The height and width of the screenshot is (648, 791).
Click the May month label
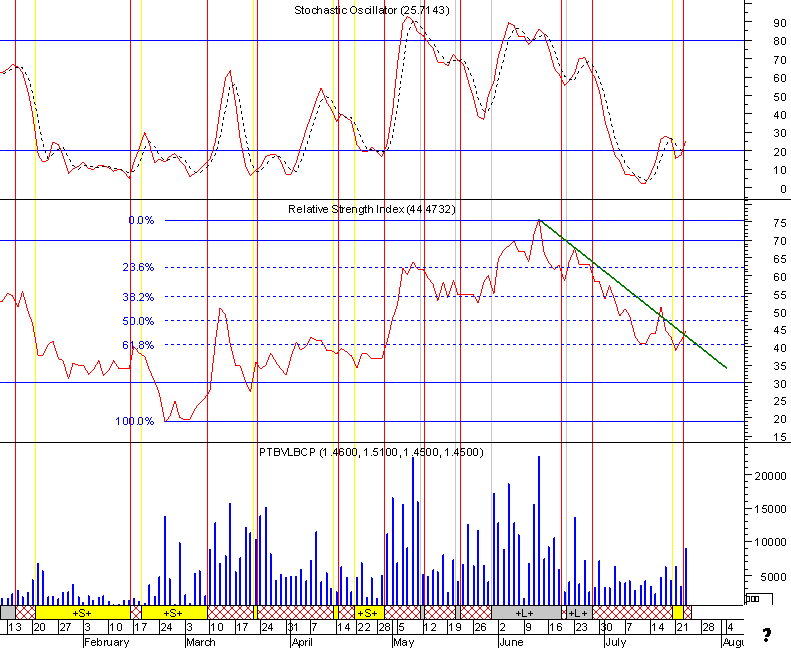(x=404, y=642)
